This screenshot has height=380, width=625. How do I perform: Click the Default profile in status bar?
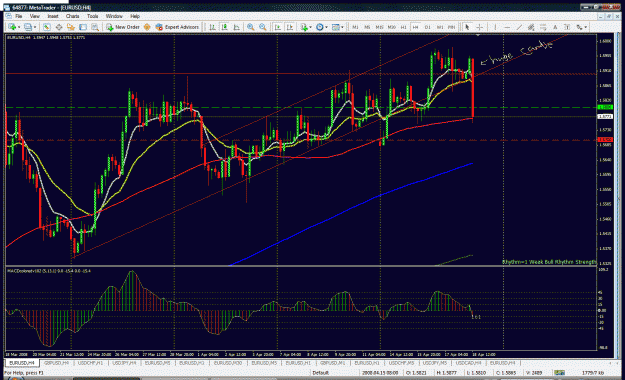320,373
